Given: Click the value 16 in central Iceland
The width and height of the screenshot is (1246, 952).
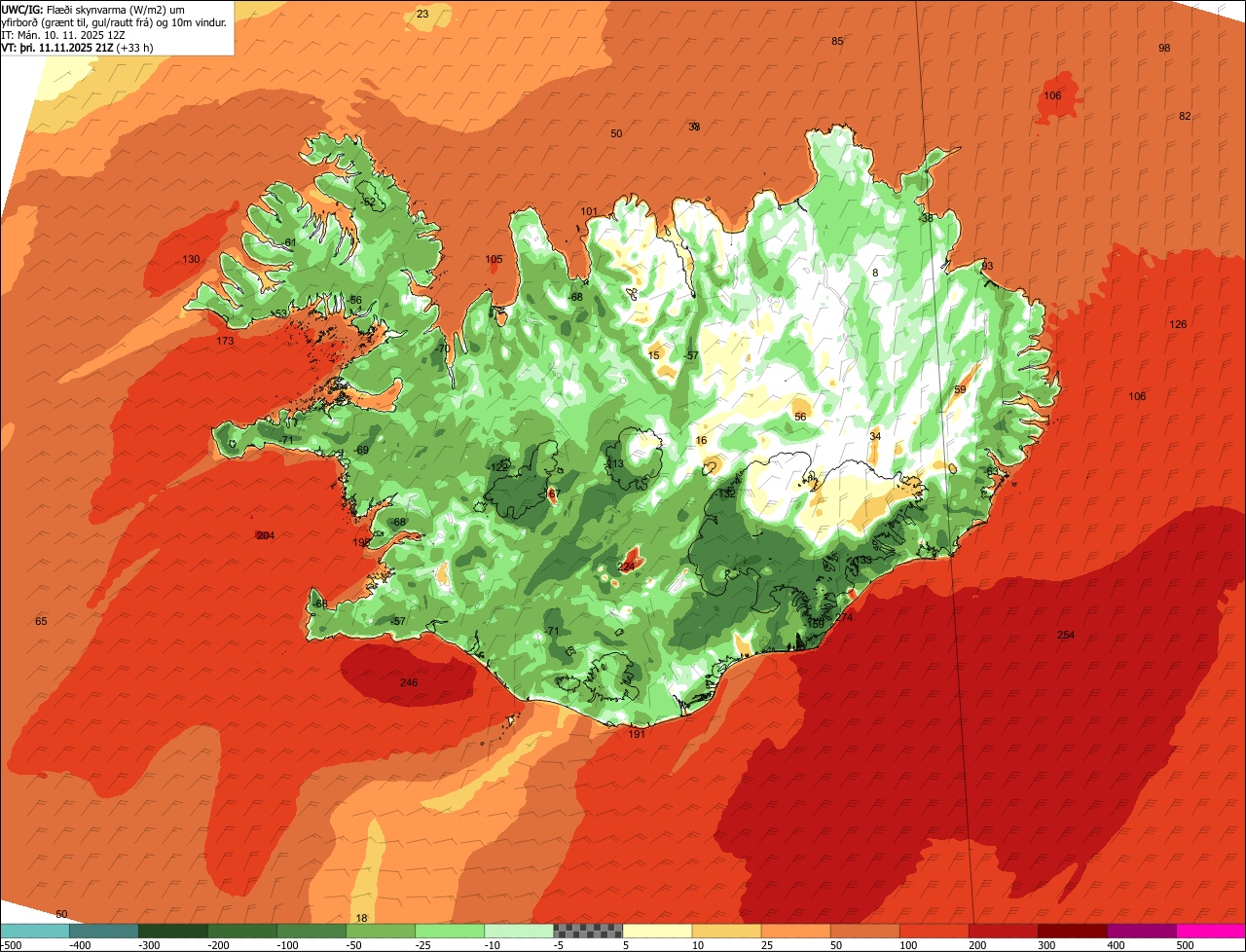Looking at the screenshot, I should tap(702, 441).
